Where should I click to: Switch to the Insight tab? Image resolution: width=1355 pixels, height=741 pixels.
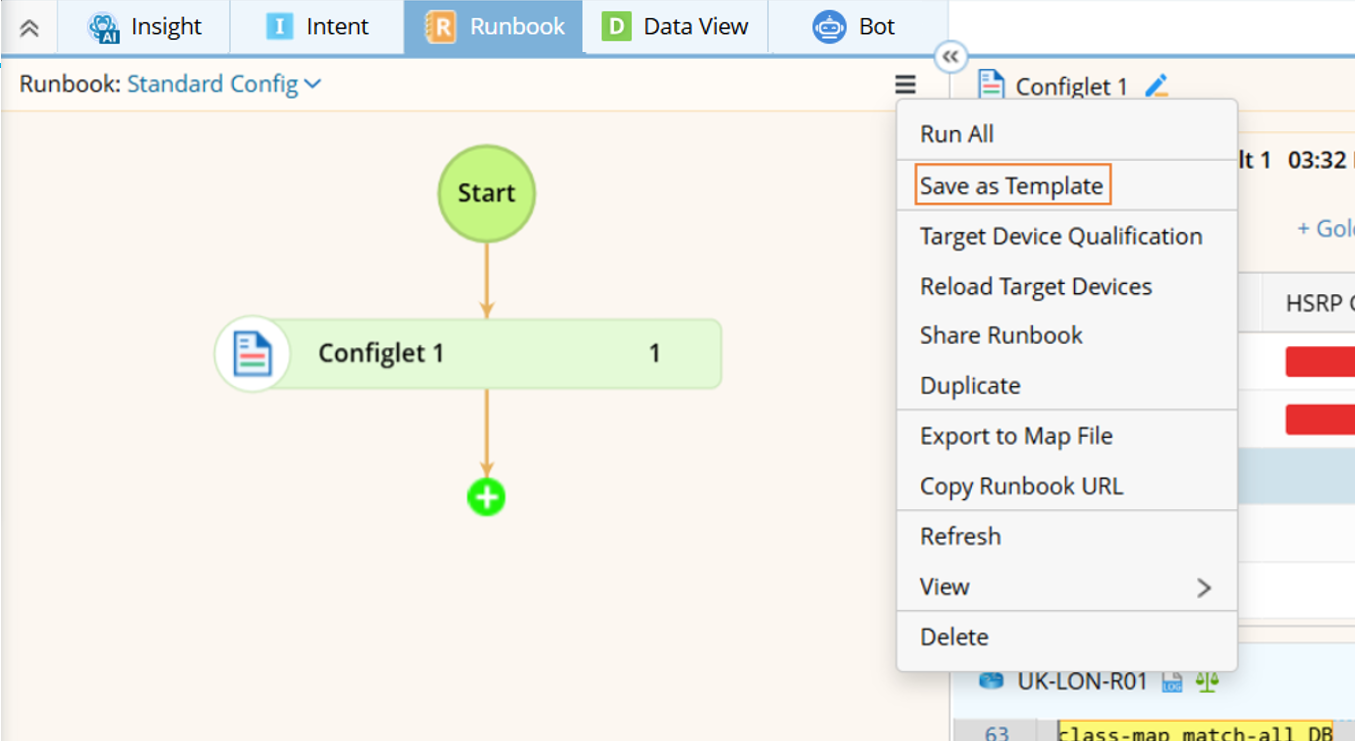144,27
